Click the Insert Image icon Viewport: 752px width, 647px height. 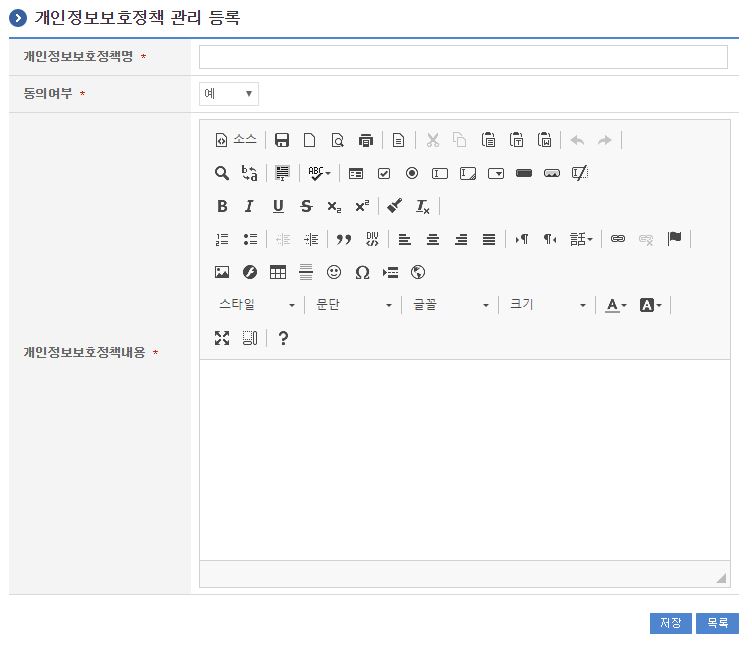[x=222, y=272]
